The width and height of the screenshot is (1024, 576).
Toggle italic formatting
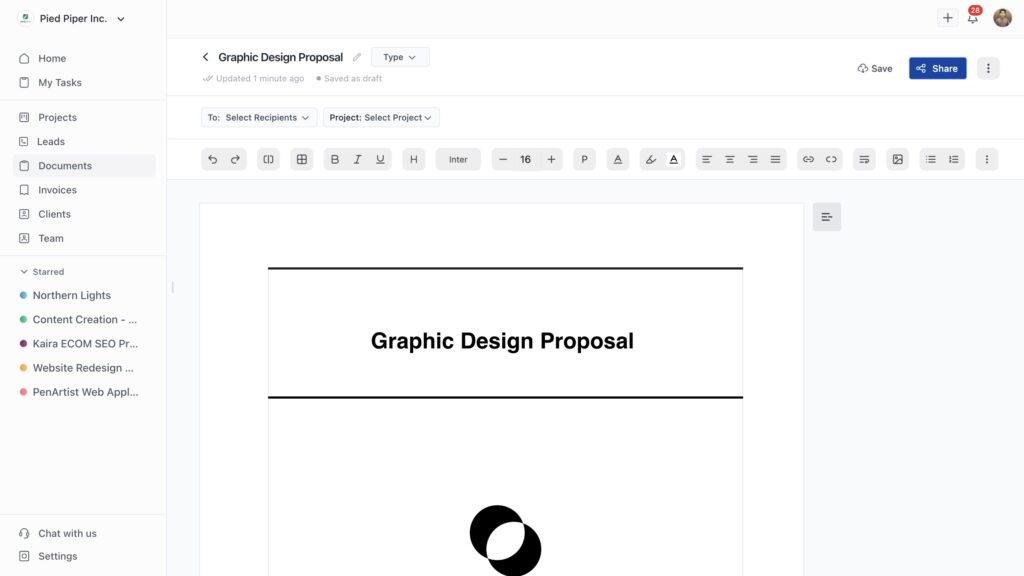point(357,159)
